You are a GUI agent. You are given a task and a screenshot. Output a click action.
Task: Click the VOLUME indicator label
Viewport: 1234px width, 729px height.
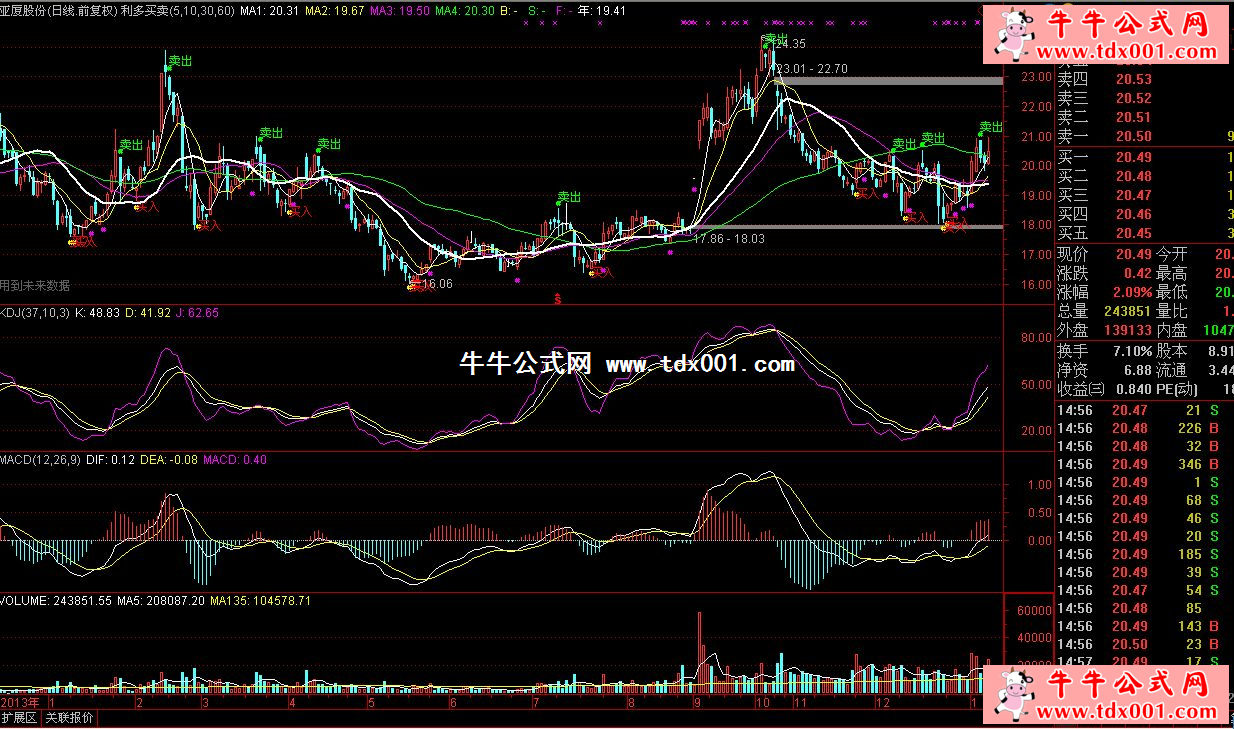tap(23, 601)
